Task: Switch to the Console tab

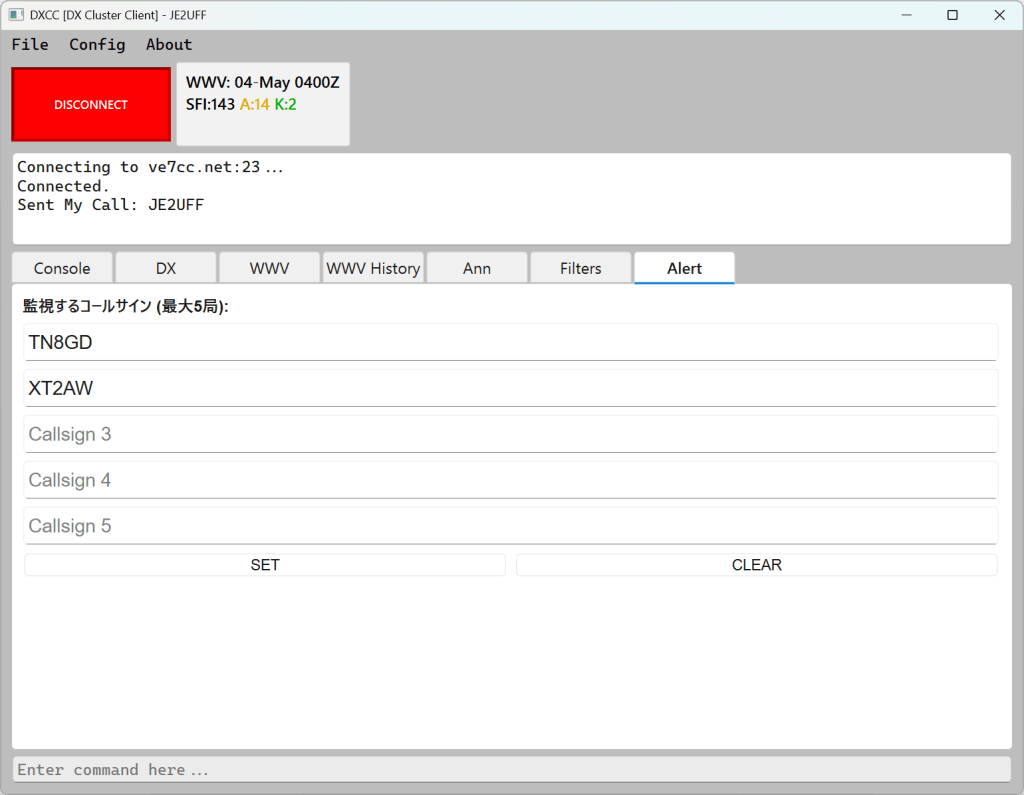Action: point(62,268)
